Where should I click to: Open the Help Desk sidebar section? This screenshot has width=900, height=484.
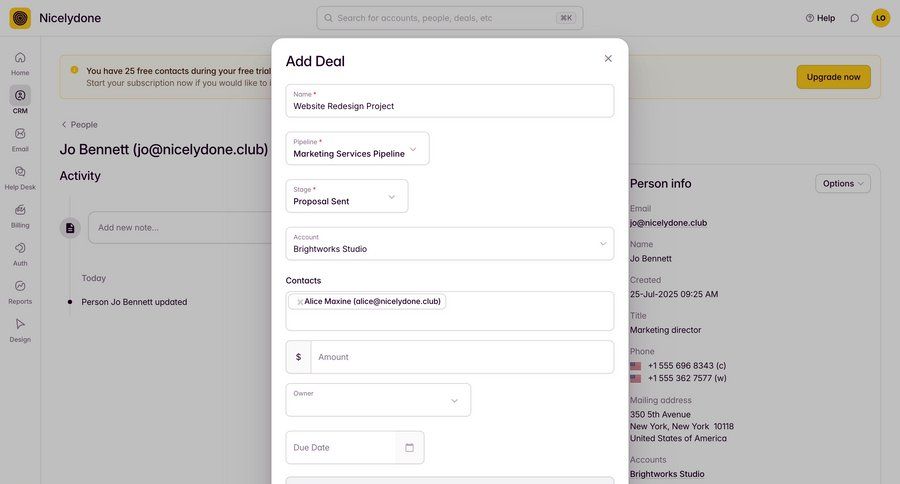(20, 178)
